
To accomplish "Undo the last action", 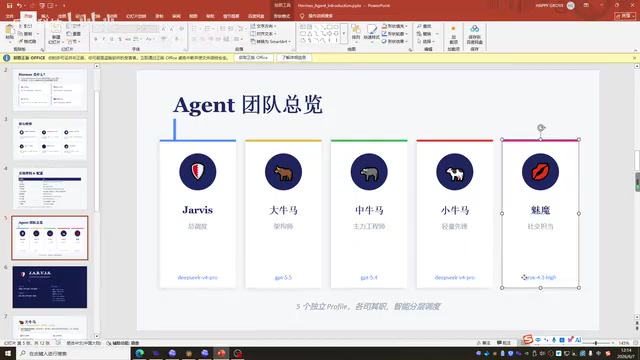I will click(19, 6).
